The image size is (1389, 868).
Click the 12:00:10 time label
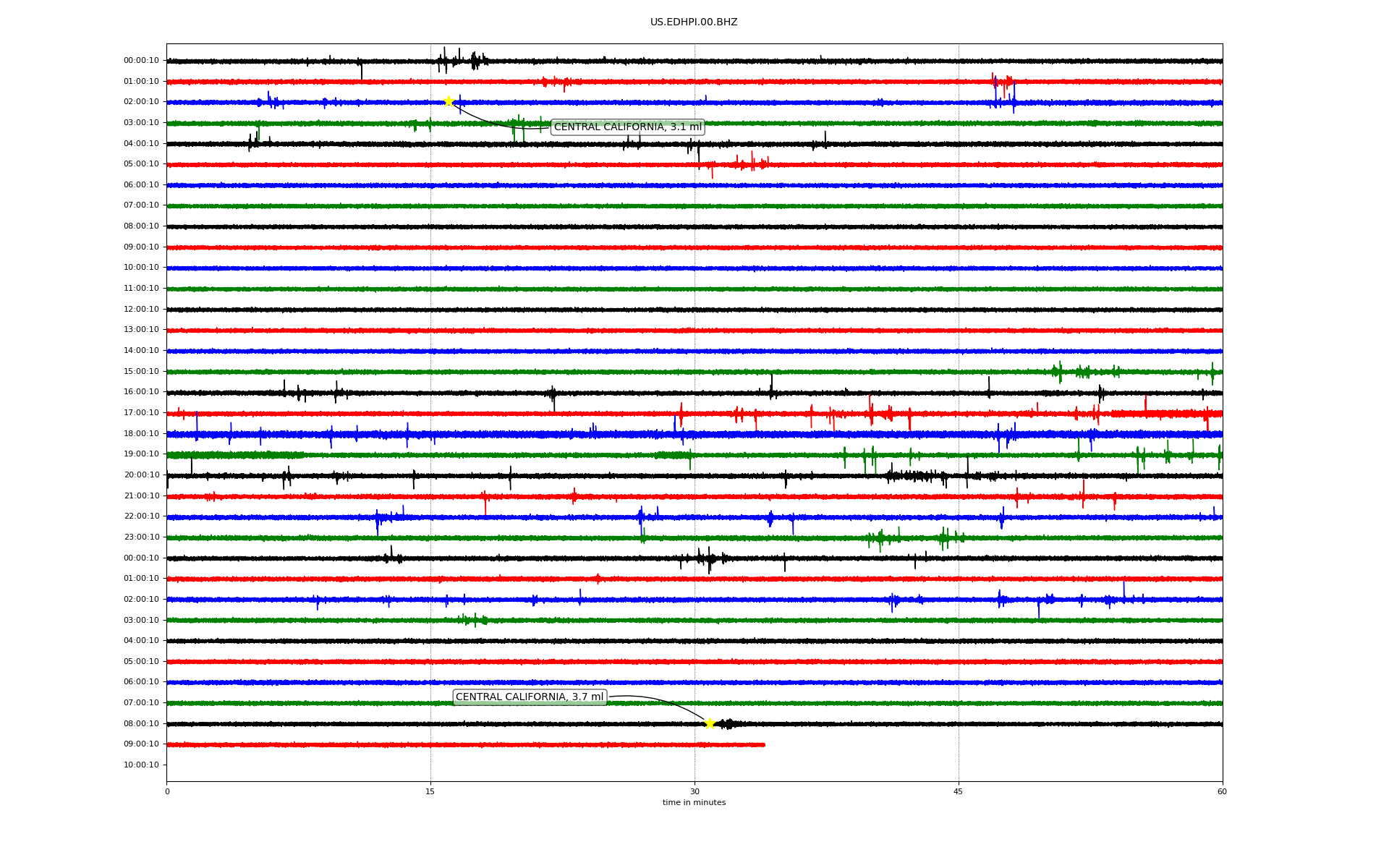[141, 310]
